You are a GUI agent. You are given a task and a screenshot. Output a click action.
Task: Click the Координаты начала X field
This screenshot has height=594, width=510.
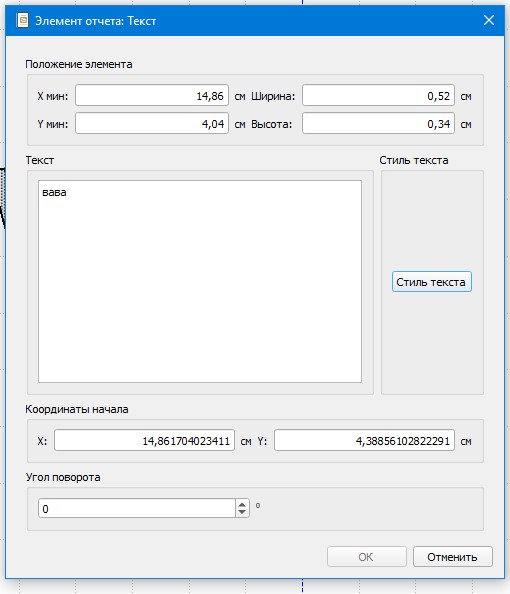144,440
